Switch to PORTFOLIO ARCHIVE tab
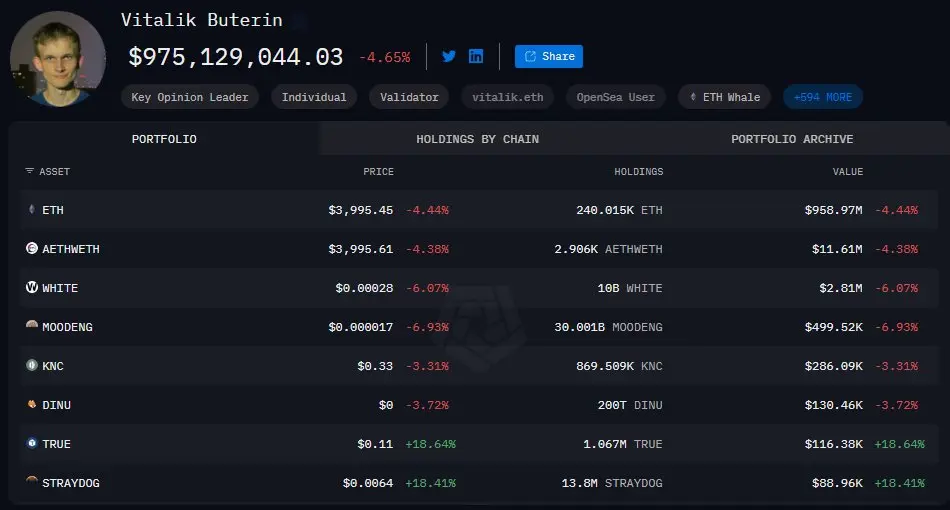 792,139
